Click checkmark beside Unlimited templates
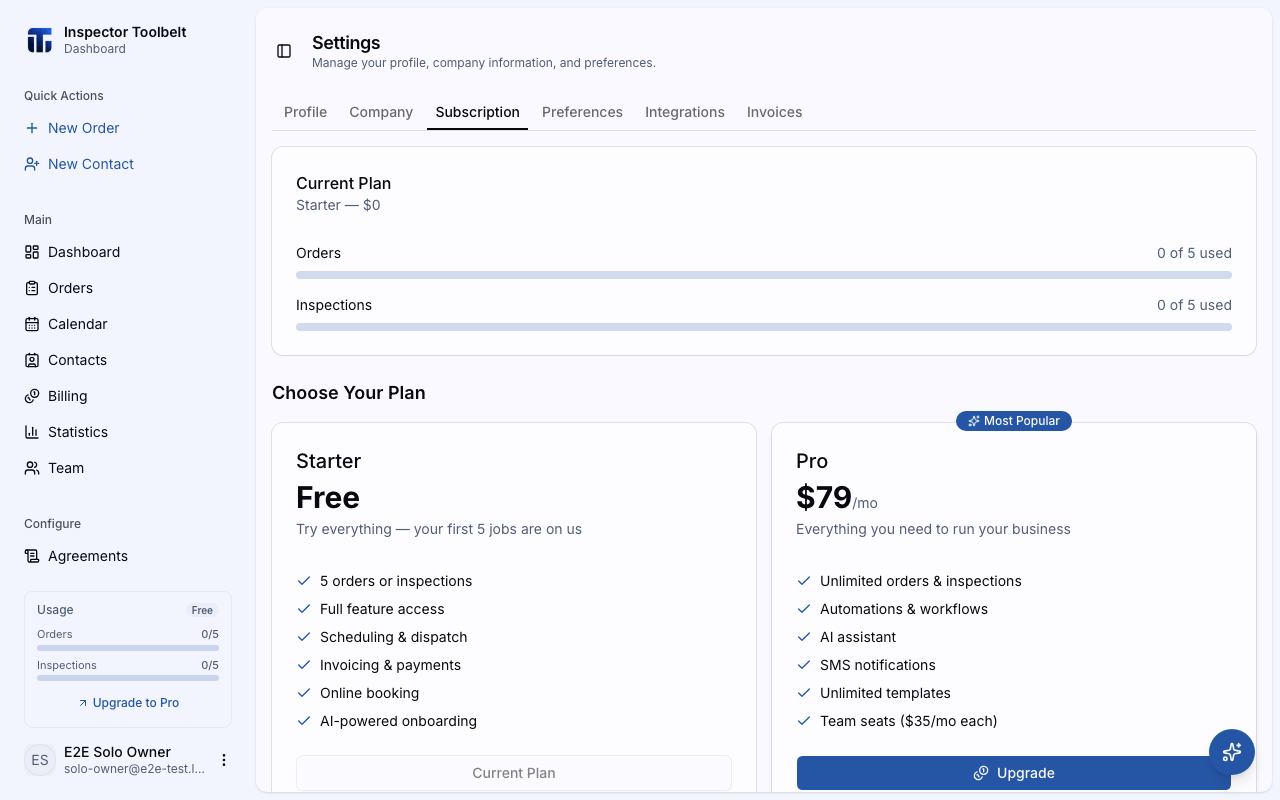This screenshot has height=800, width=1280. (804, 693)
